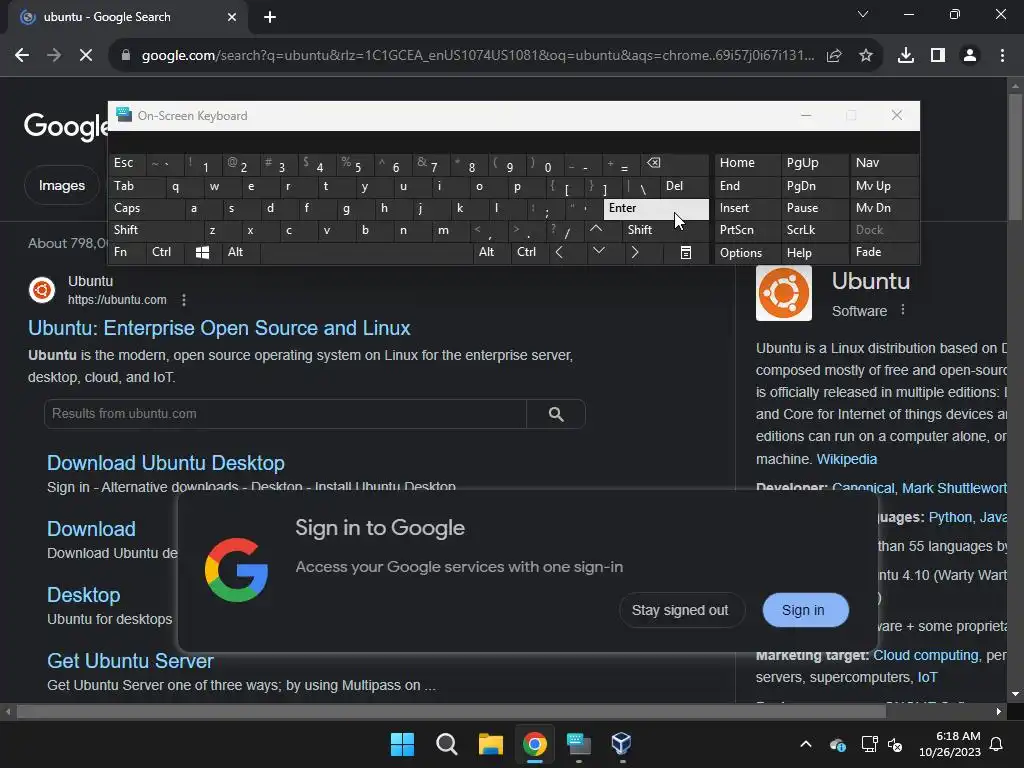
Task: Open the VirtualBox taskbar icon
Action: click(x=622, y=744)
